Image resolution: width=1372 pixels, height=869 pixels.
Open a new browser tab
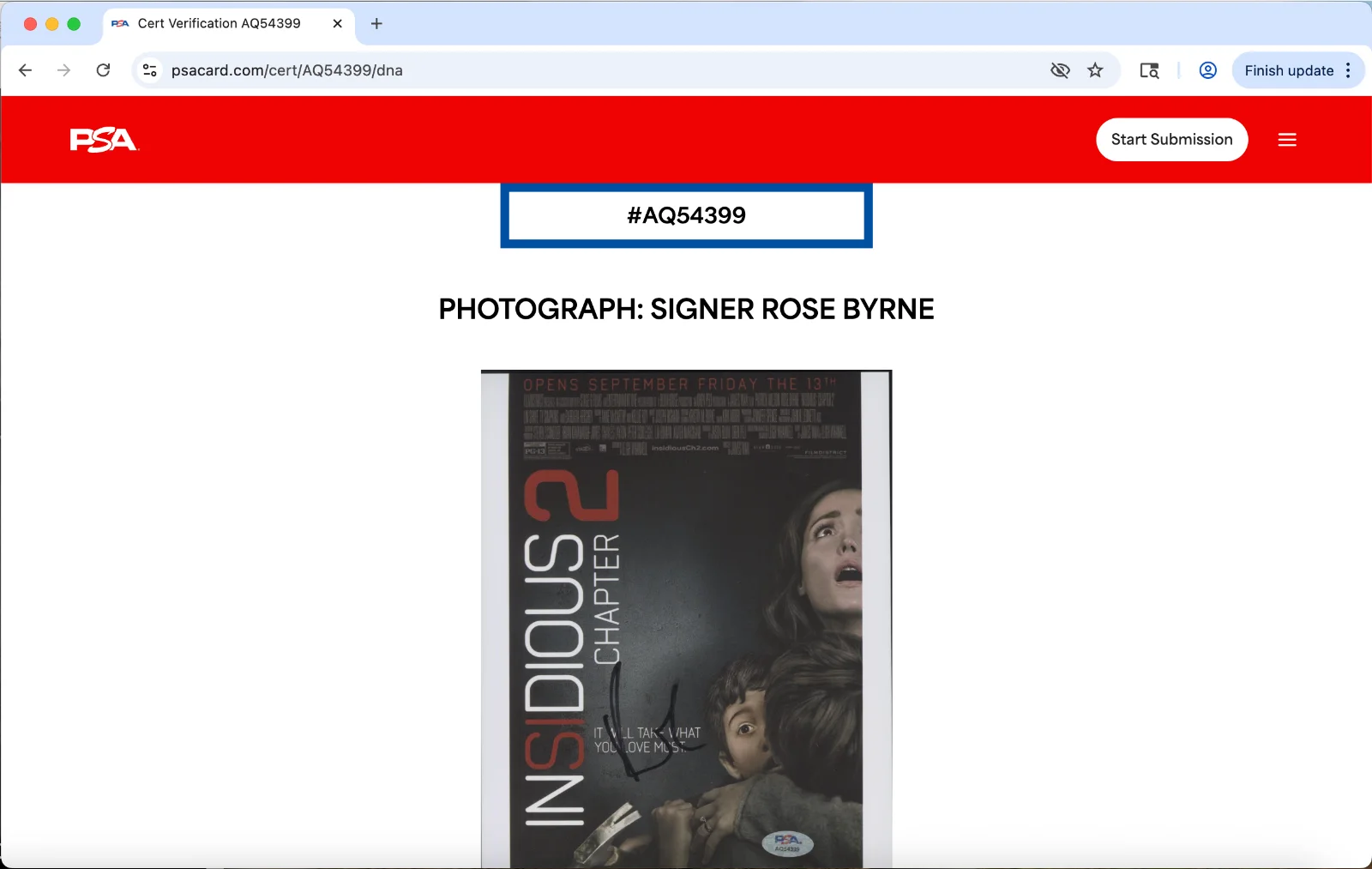click(x=376, y=24)
